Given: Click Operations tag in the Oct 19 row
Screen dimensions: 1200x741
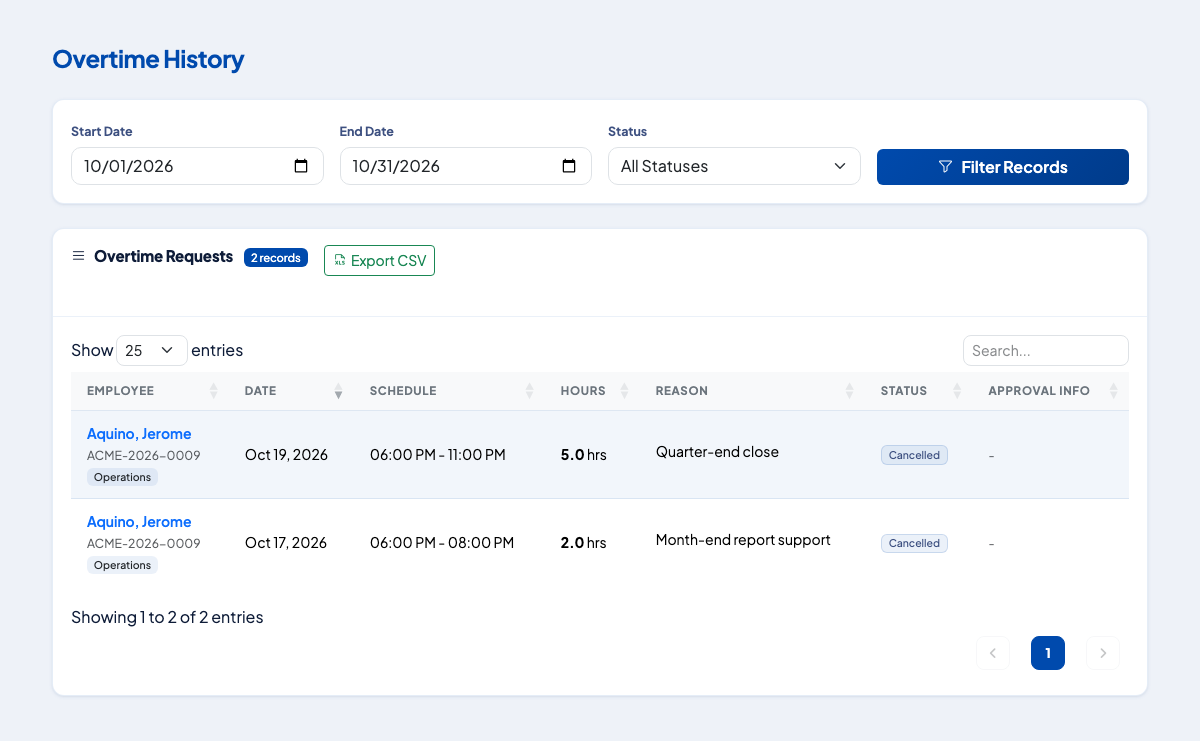Looking at the screenshot, I should pyautogui.click(x=122, y=477).
